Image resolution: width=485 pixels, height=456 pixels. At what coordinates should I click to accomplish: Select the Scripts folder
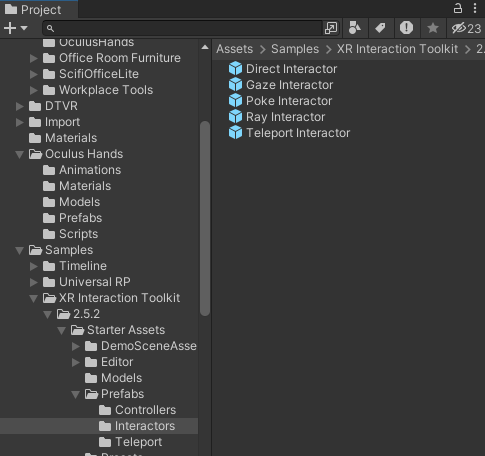point(70,234)
